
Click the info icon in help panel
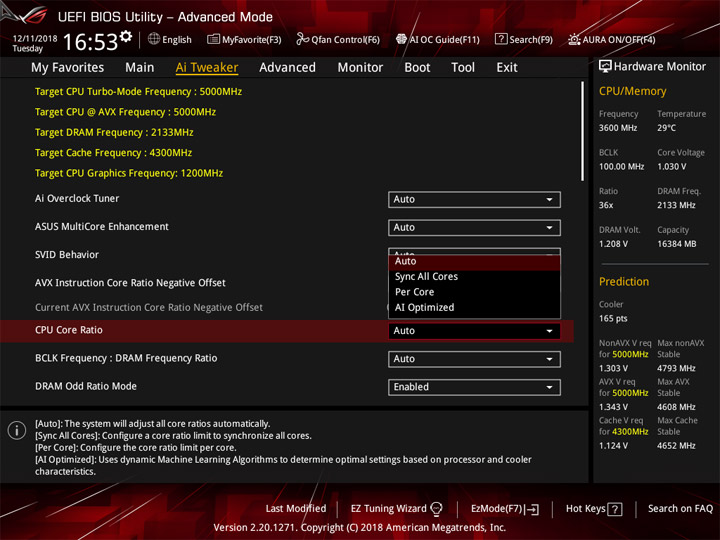coord(17,430)
